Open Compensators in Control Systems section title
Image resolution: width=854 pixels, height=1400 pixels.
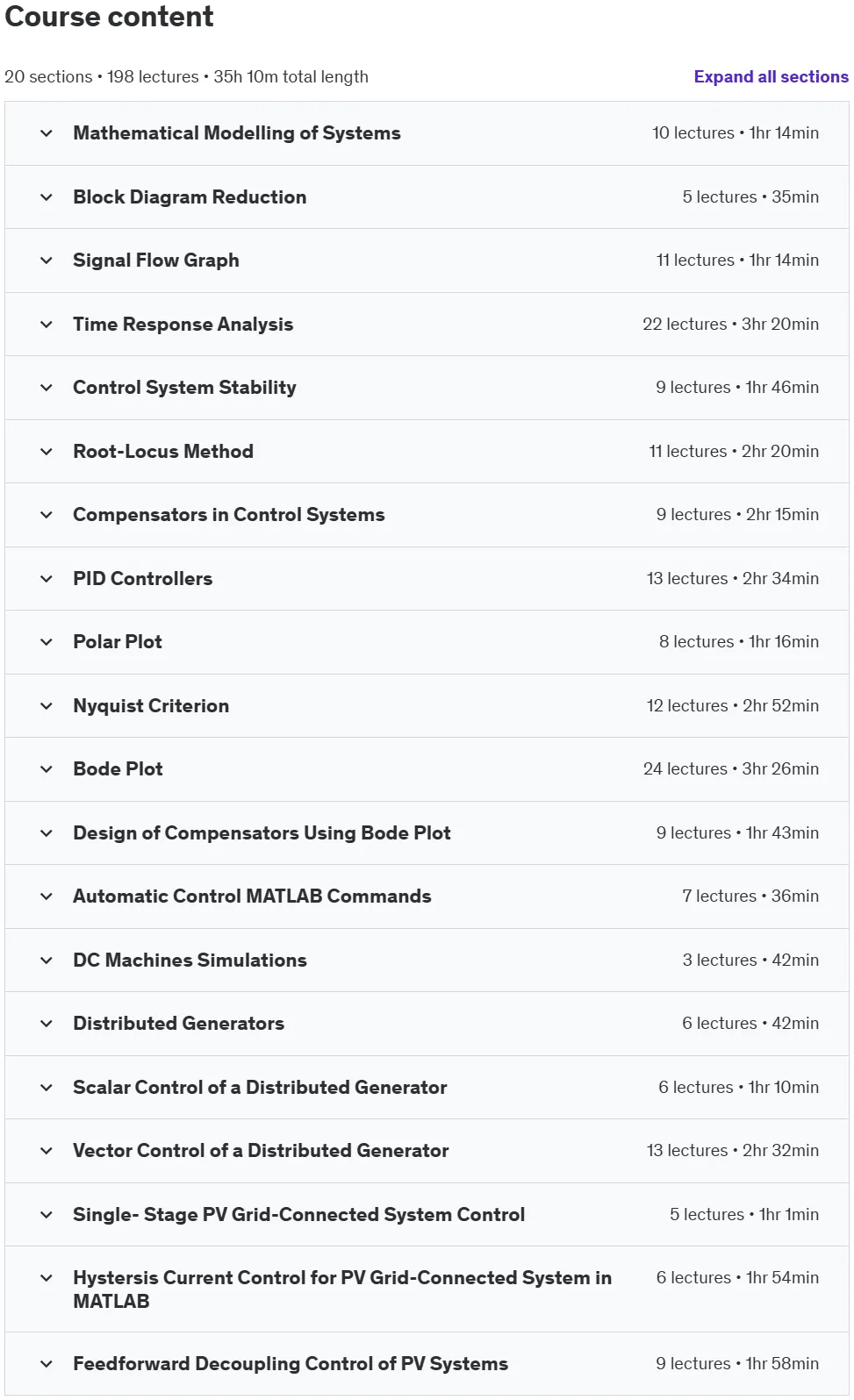[229, 515]
